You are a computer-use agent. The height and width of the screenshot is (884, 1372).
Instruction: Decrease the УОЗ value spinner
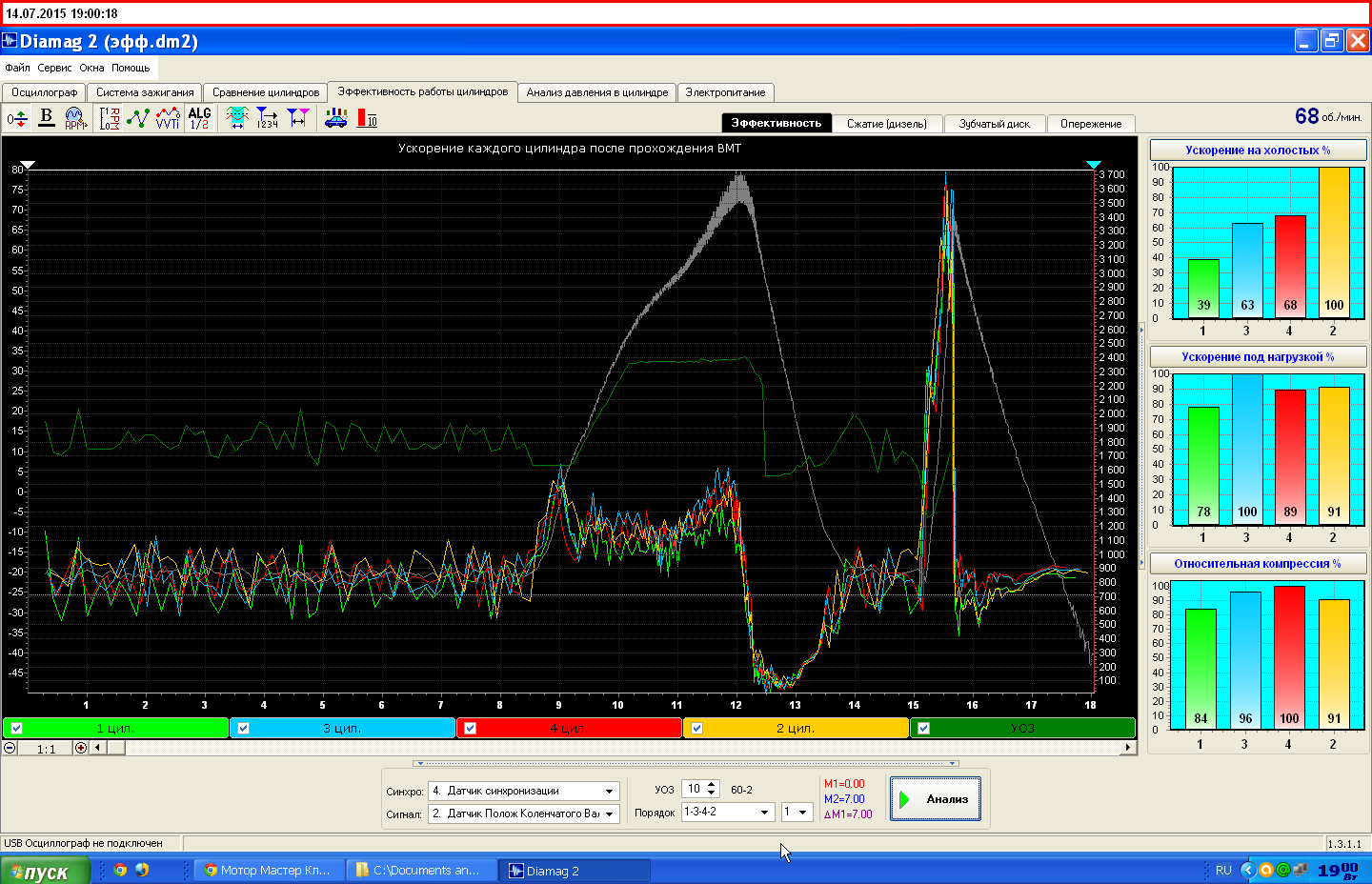click(711, 794)
